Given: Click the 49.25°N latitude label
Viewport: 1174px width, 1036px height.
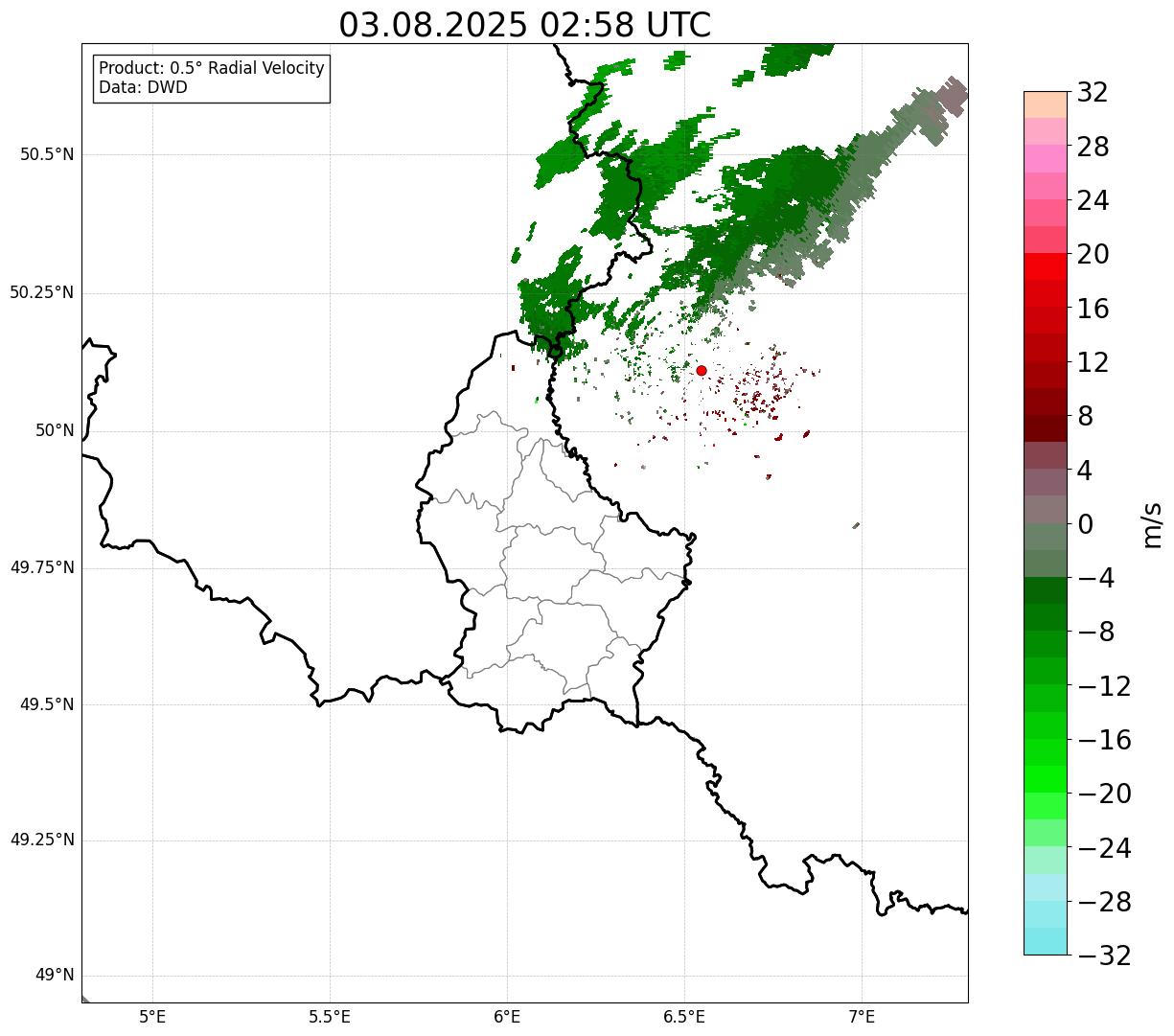Looking at the screenshot, I should (x=41, y=840).
